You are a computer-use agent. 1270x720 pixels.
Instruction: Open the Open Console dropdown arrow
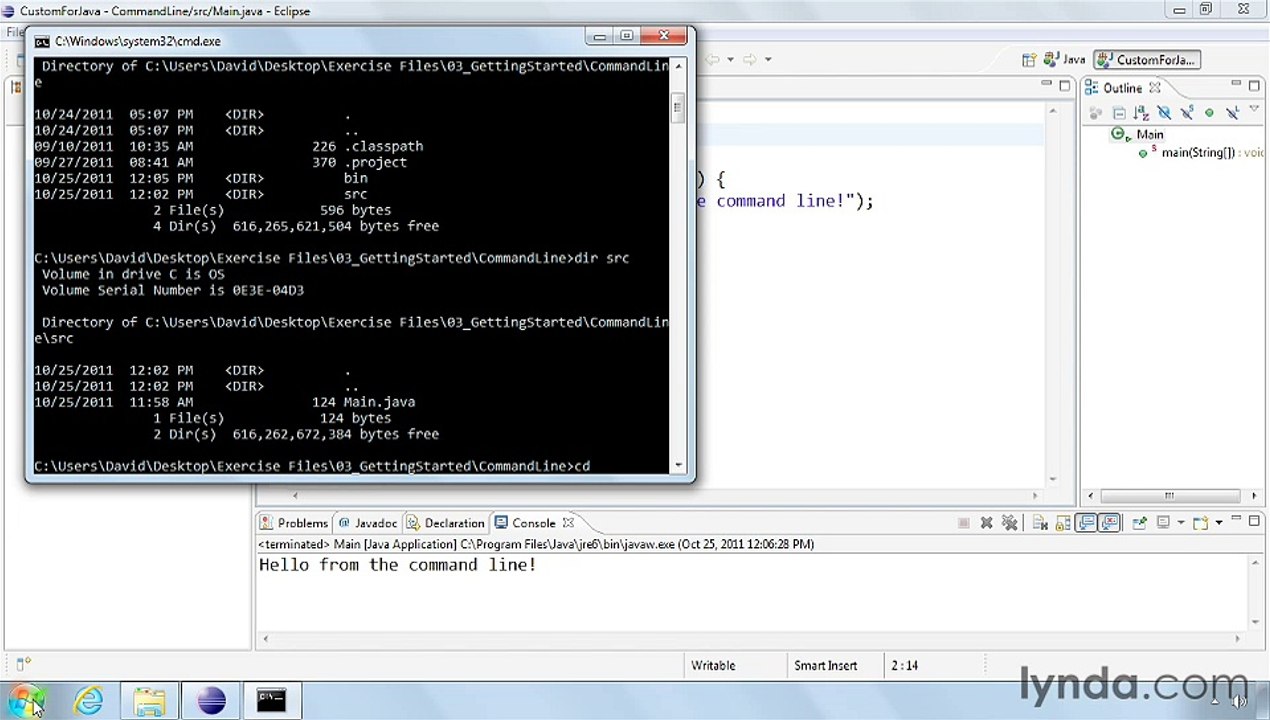pyautogui.click(x=1218, y=523)
